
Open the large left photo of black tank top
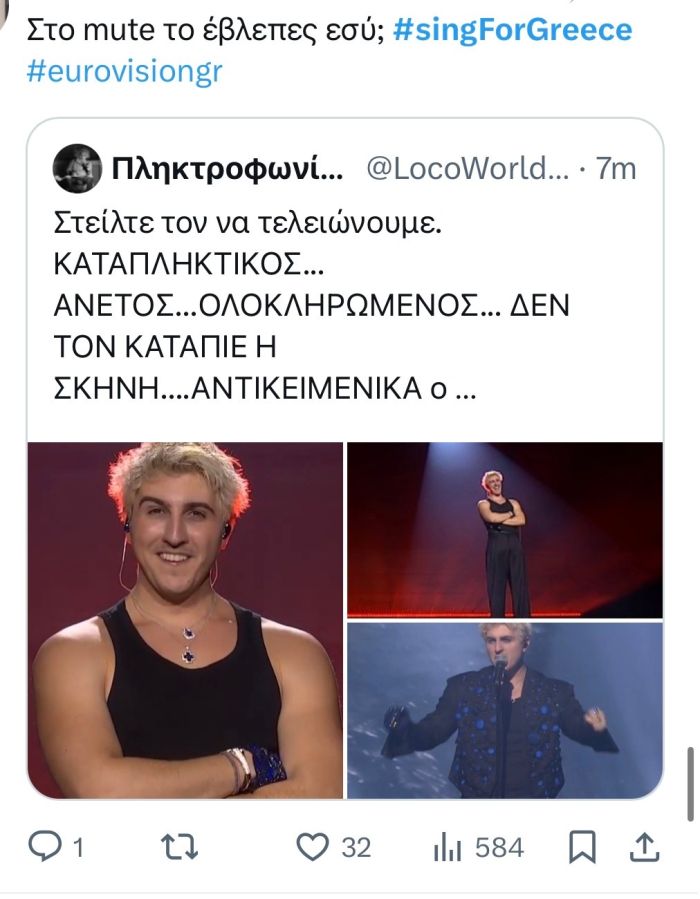[x=185, y=620]
